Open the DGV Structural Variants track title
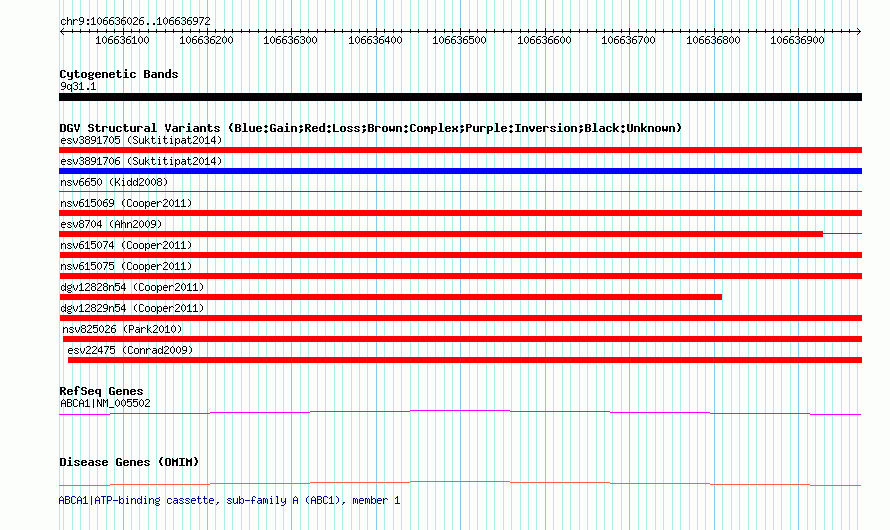Viewport: 890px width, 530px height. pos(371,128)
